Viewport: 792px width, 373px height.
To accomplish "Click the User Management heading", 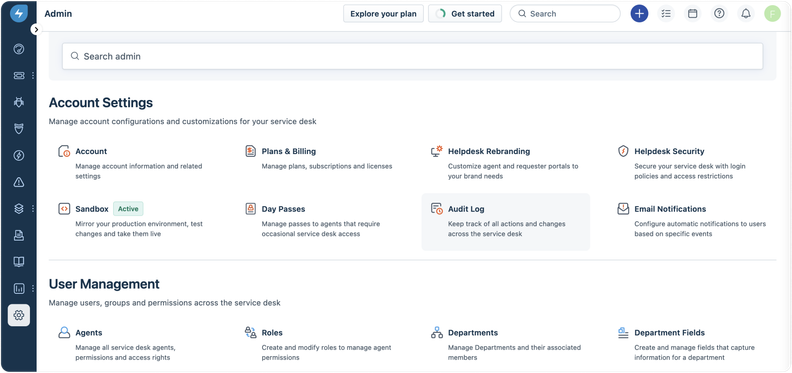I will pyautogui.click(x=104, y=284).
